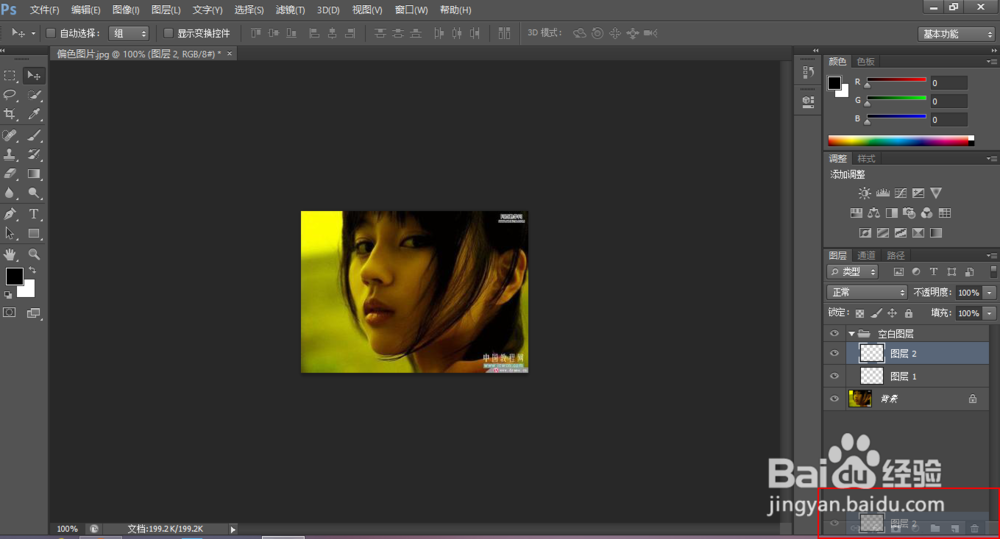Viewport: 1000px width, 539px height.
Task: Select the Crop tool
Action: [10, 114]
